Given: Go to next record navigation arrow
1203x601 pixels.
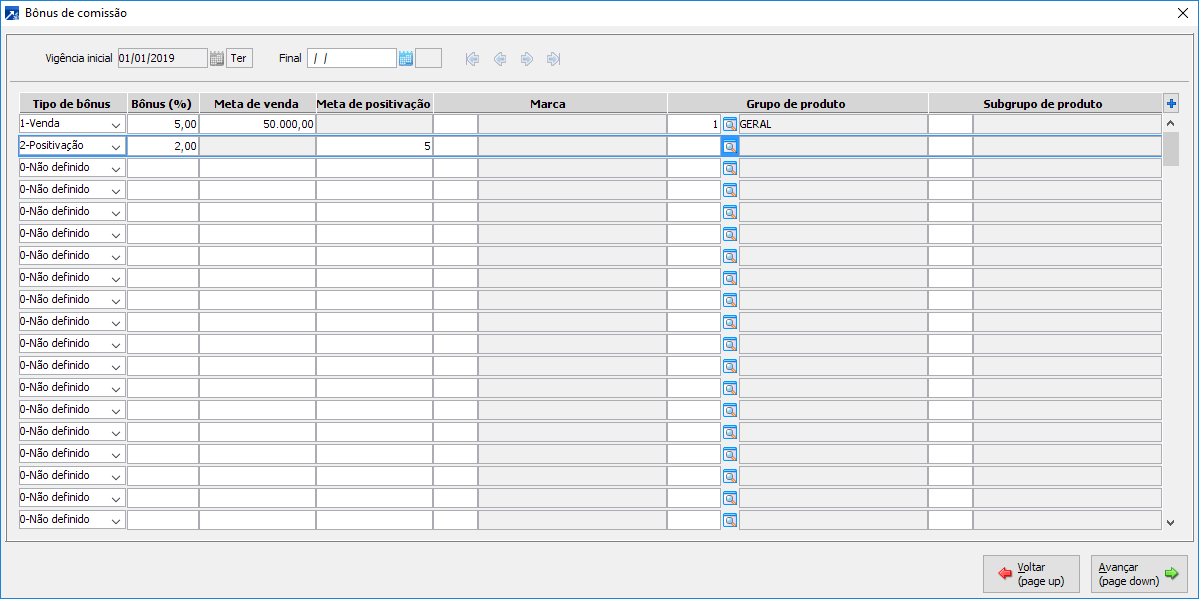Looking at the screenshot, I should coord(527,59).
